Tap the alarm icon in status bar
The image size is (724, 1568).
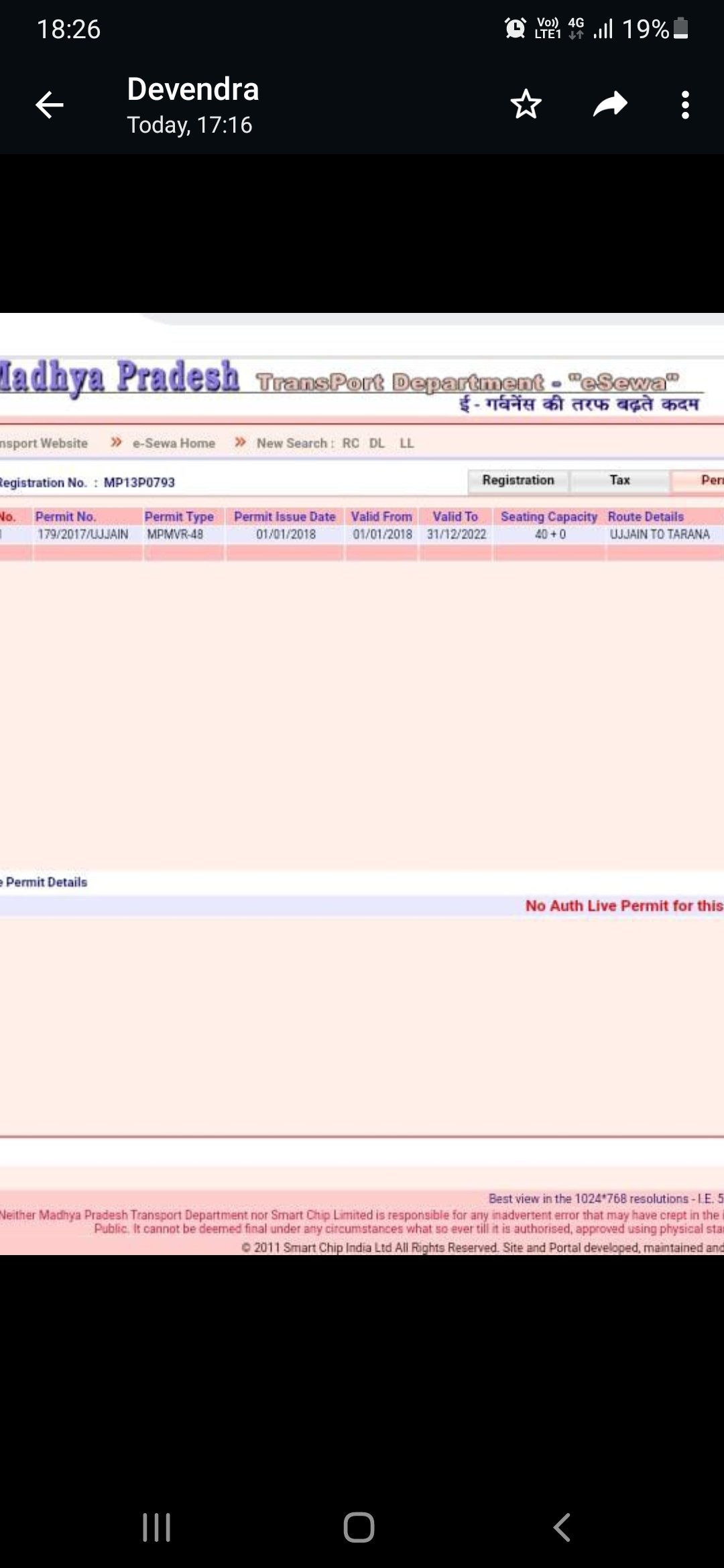pos(515,28)
